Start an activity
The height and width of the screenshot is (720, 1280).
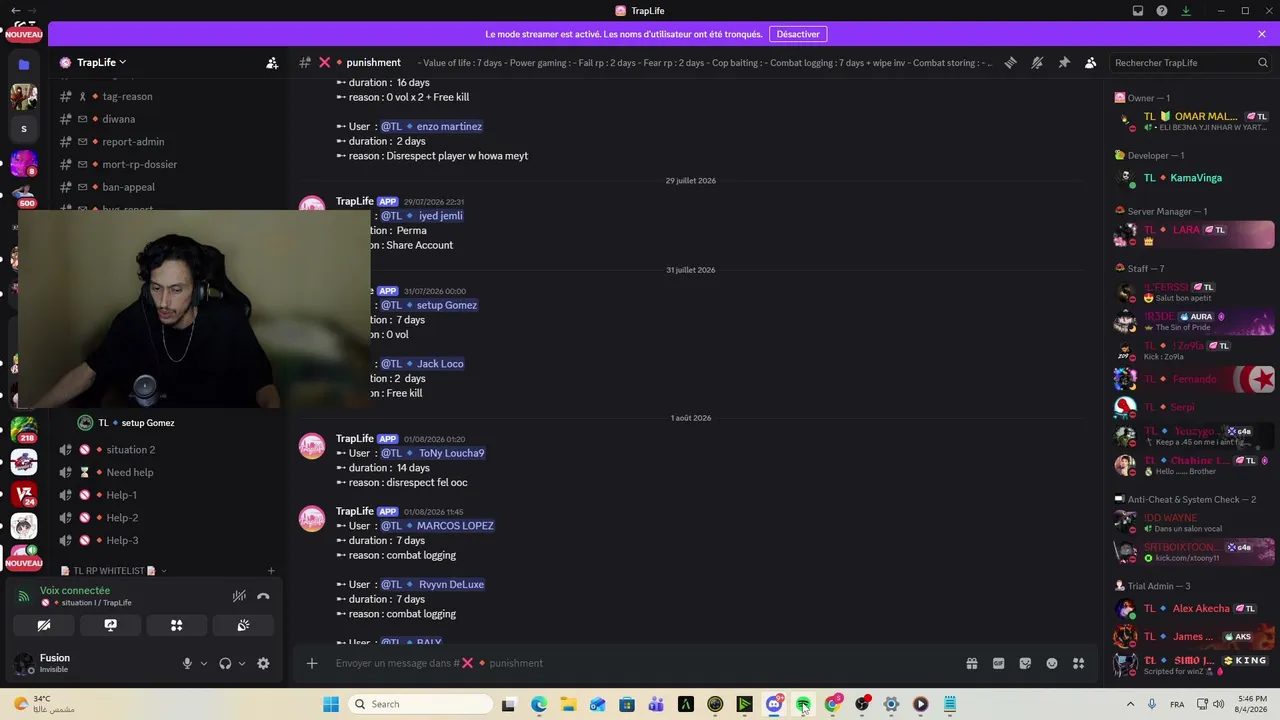tap(176, 625)
